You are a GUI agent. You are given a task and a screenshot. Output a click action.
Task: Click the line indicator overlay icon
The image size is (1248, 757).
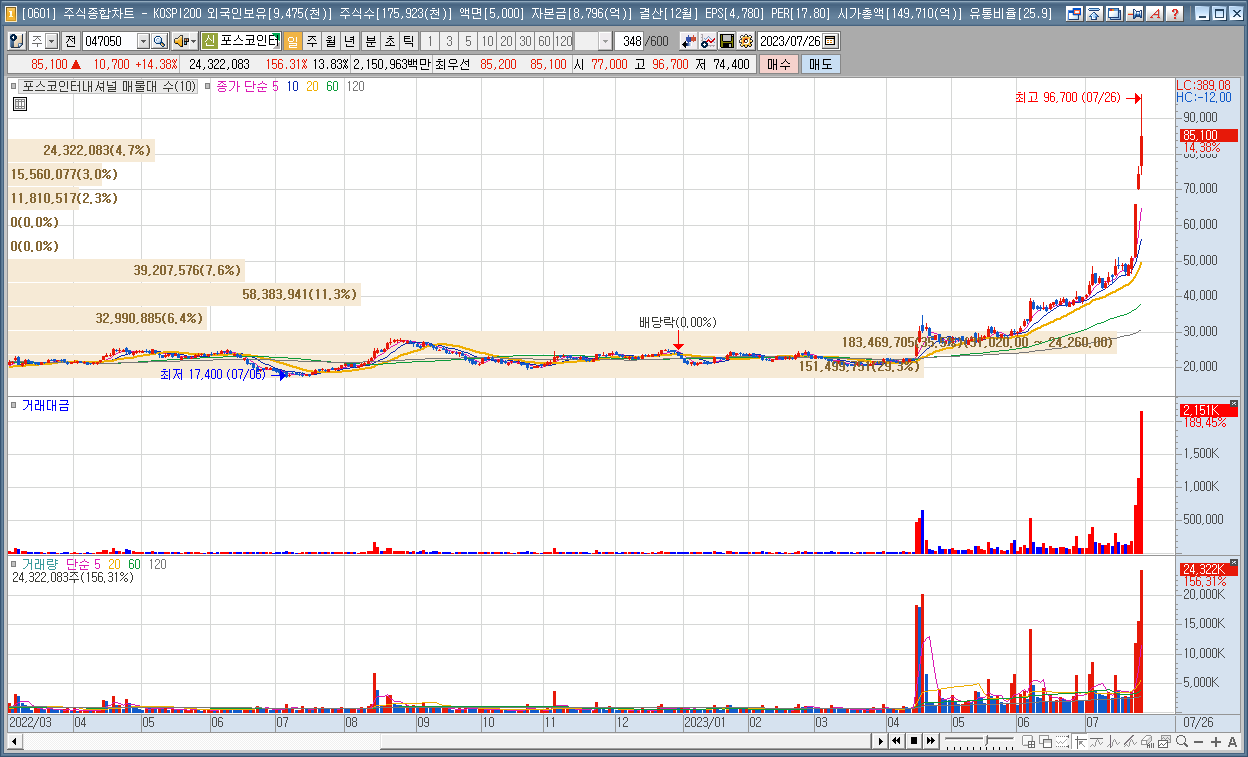(708, 41)
